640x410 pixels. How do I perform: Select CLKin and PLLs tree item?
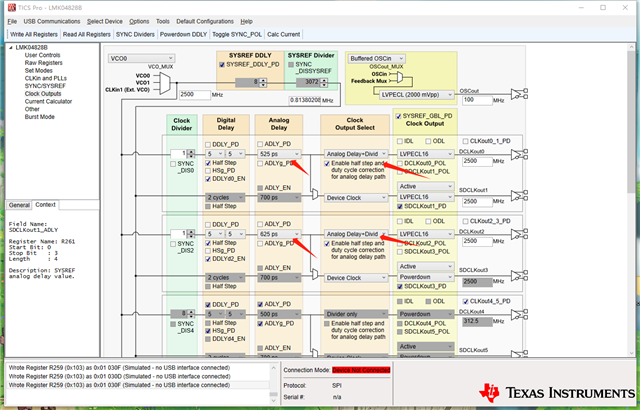tap(46, 78)
